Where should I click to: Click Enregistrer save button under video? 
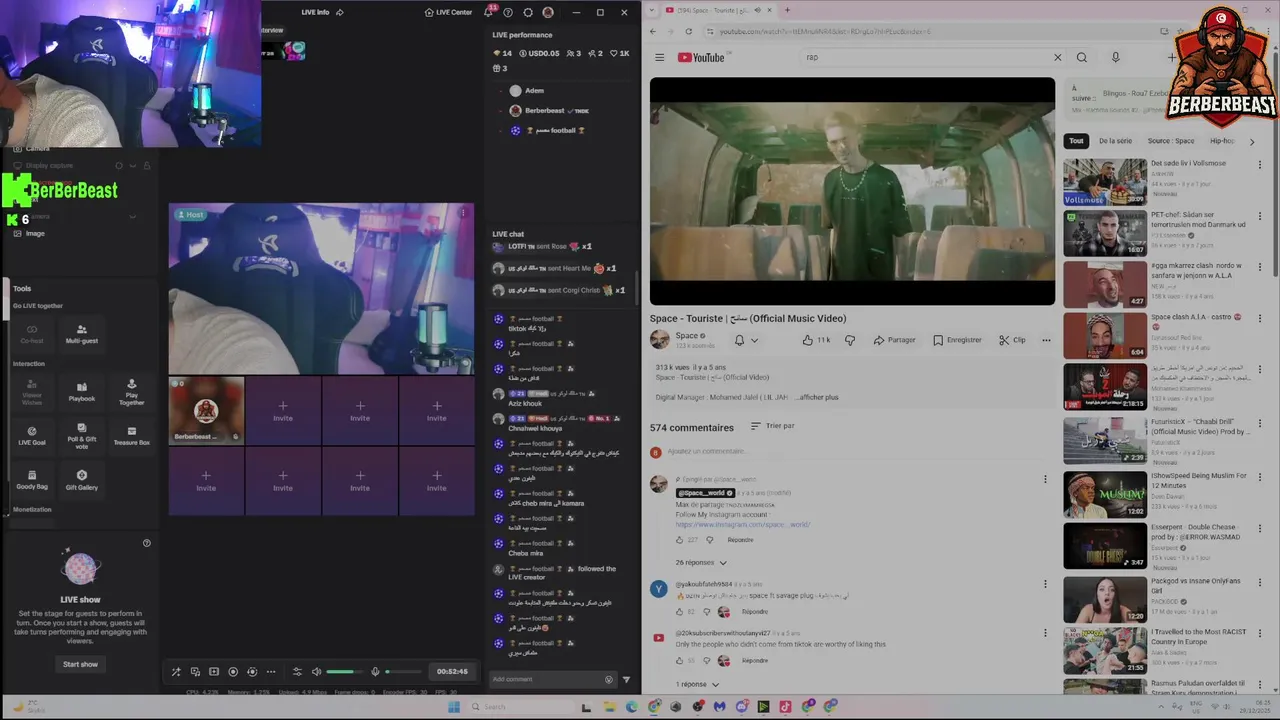click(957, 340)
